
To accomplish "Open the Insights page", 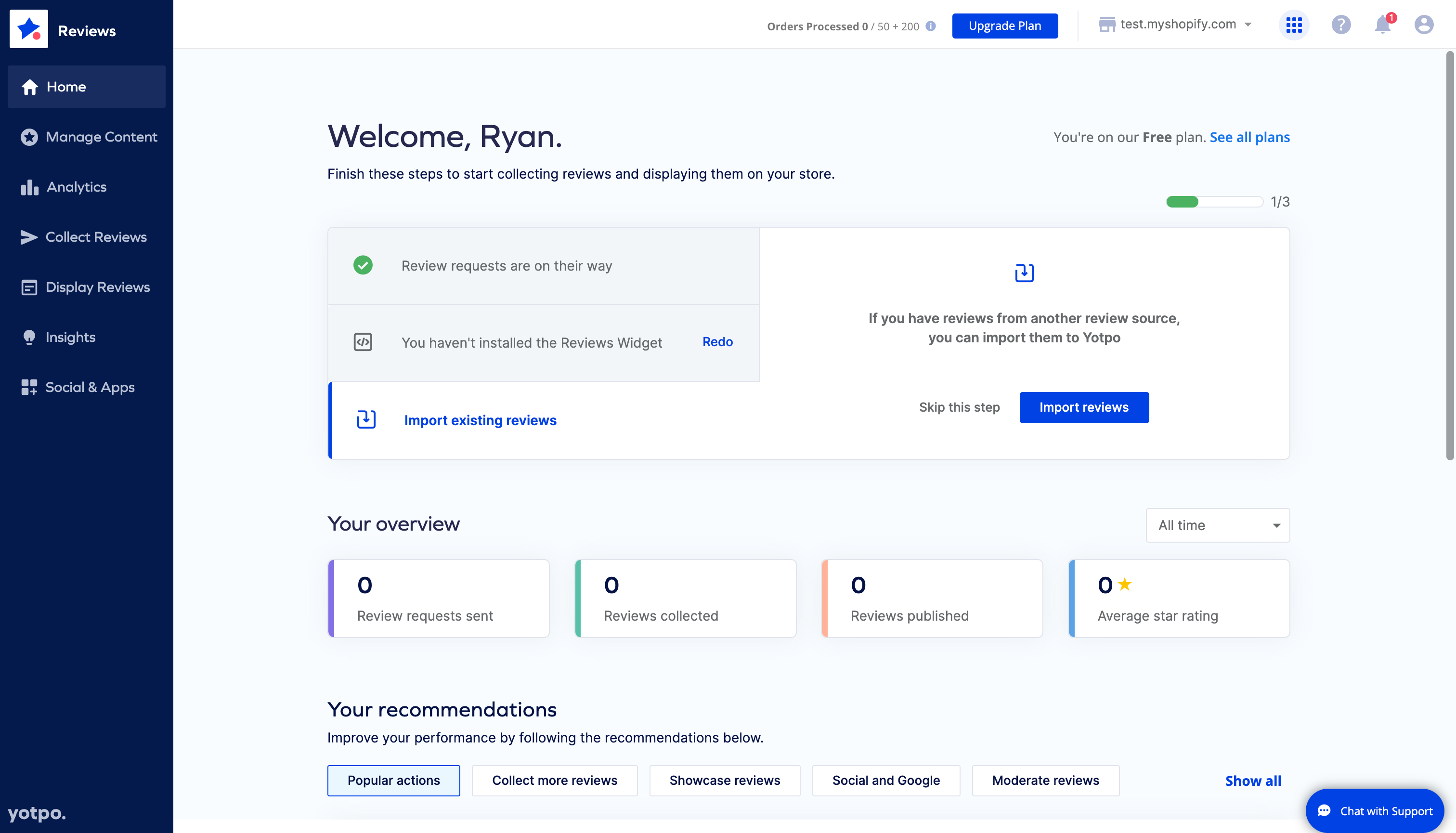I will pos(86,338).
